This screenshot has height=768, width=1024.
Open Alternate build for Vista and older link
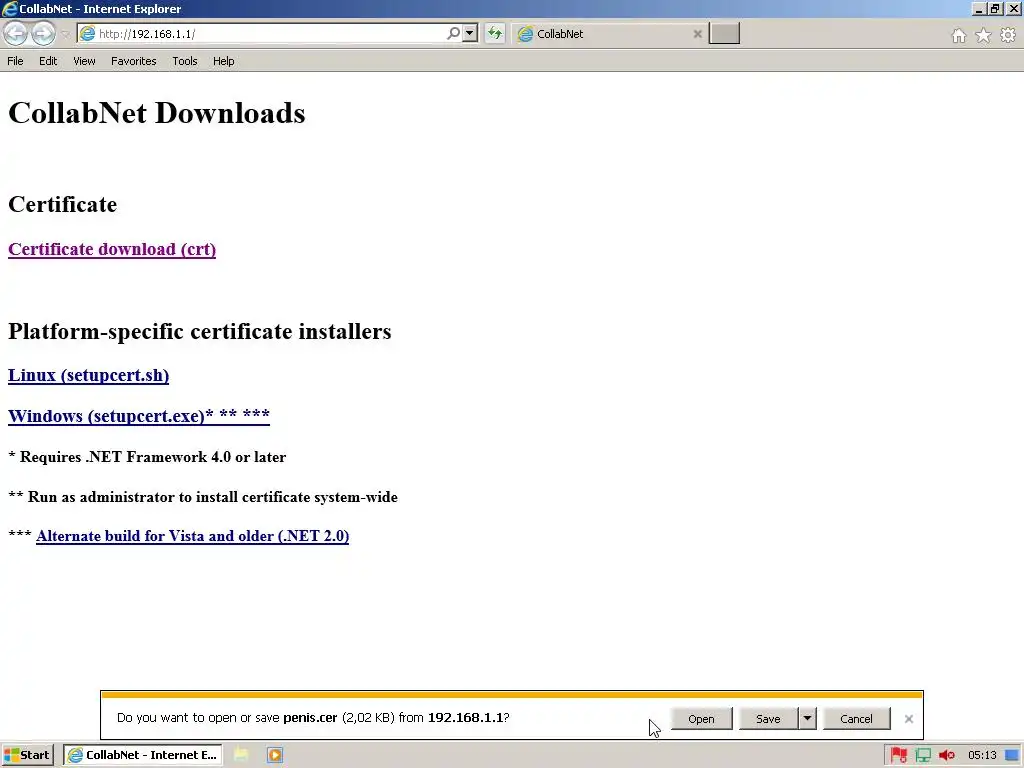pyautogui.click(x=193, y=536)
